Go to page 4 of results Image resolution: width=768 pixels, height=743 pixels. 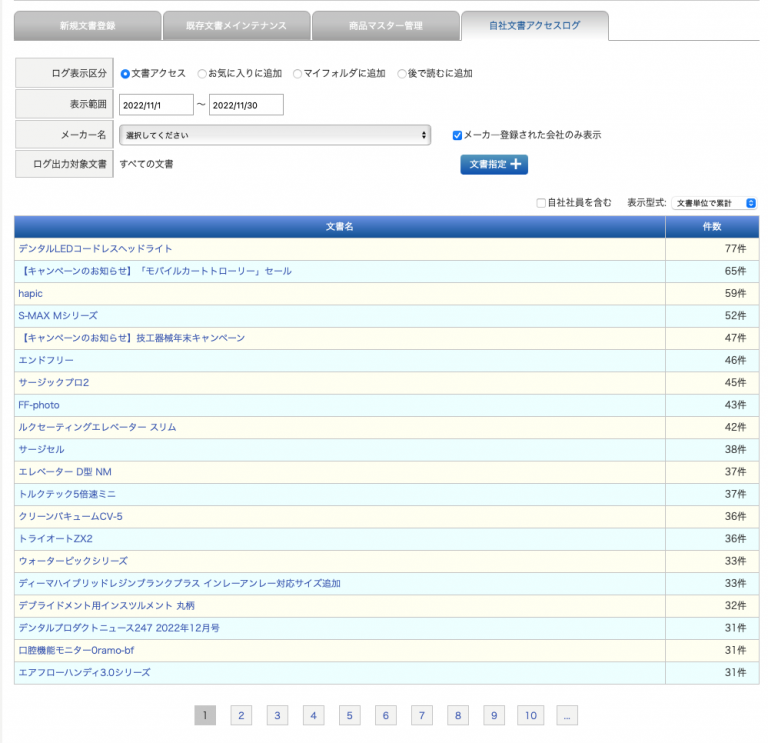point(313,715)
